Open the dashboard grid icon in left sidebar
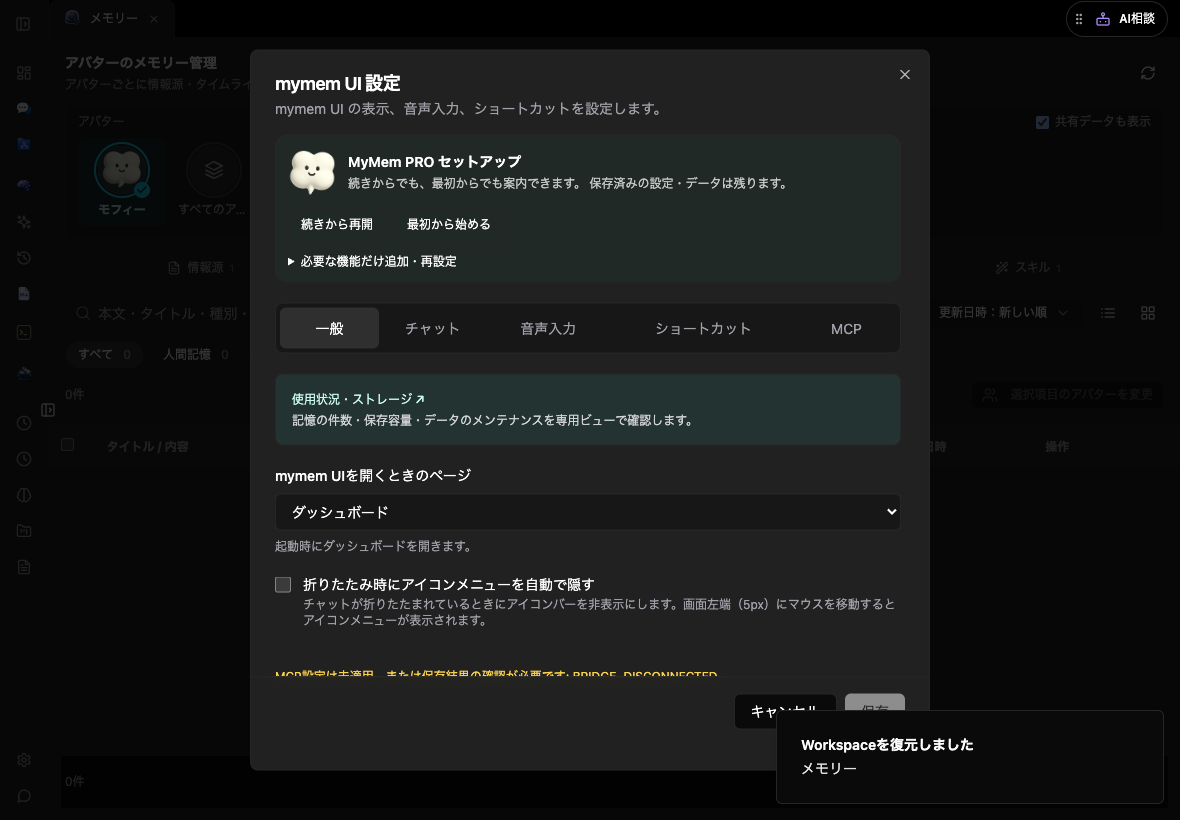 pyautogui.click(x=24, y=73)
